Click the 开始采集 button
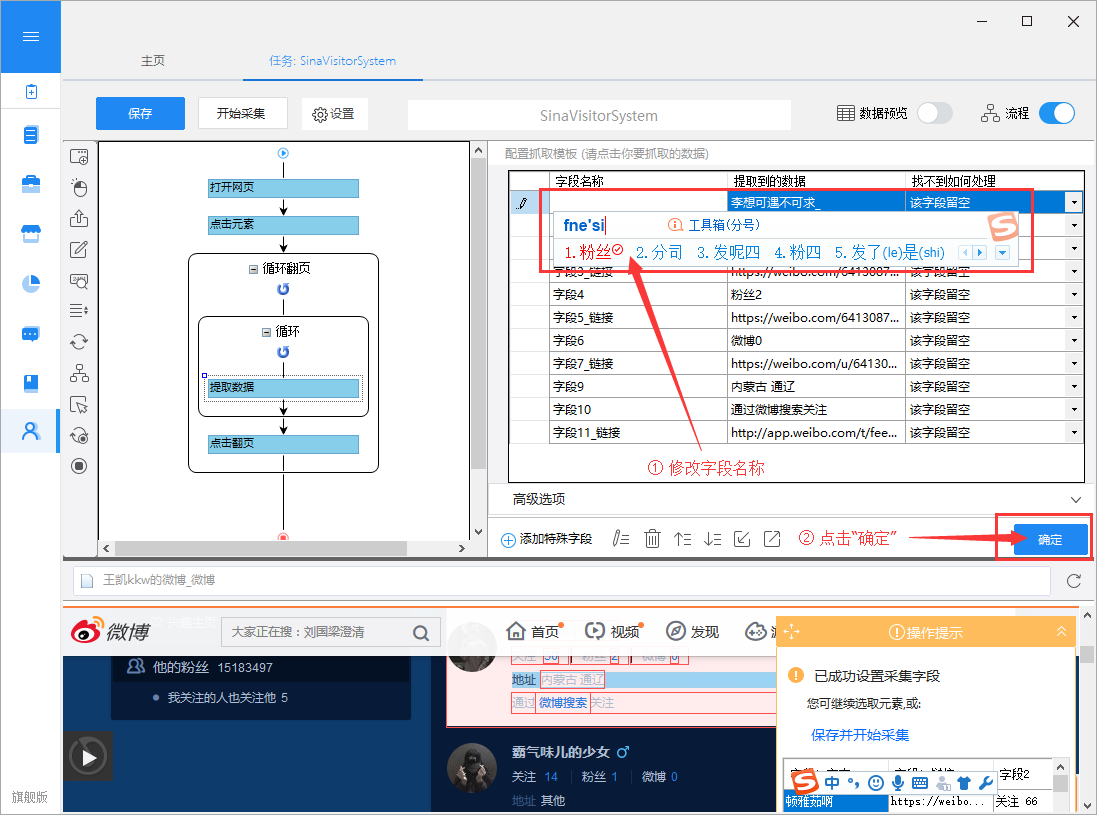The height and width of the screenshot is (815, 1097). (x=242, y=113)
